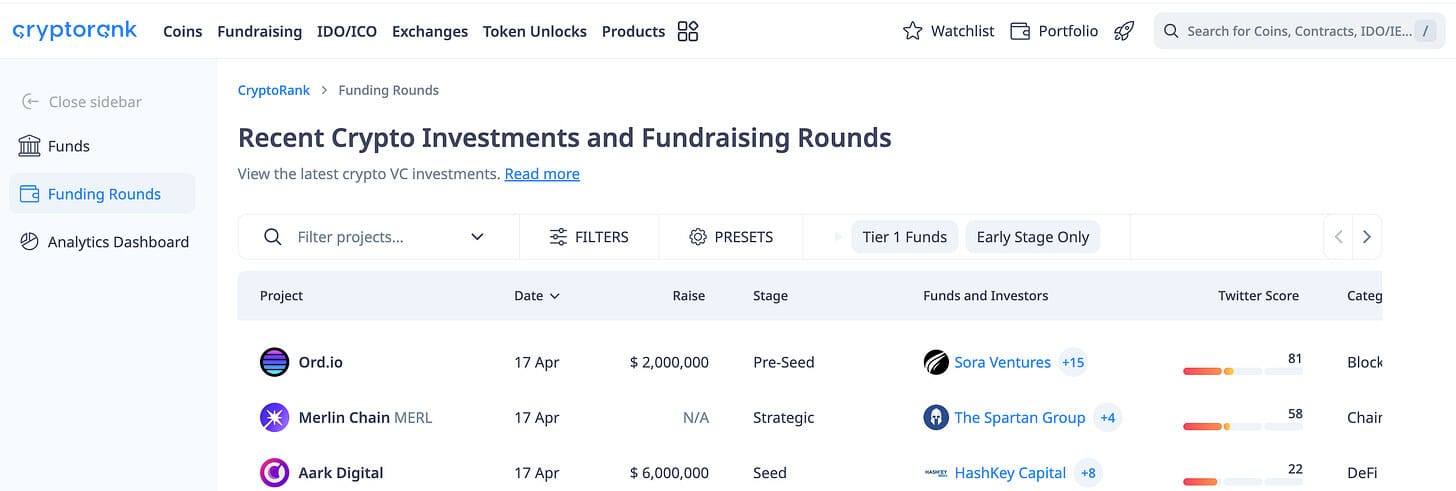Open the Products grid icon
Screen dimensions: 1456x491
[x=688, y=31]
